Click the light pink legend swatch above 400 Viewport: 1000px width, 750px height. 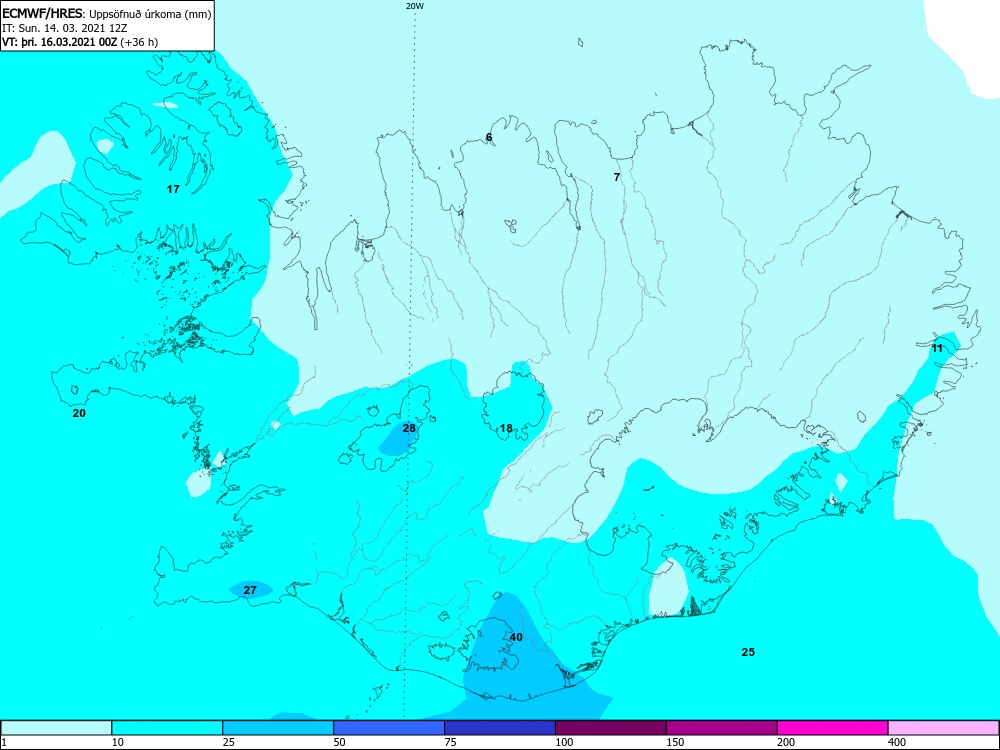point(944,728)
